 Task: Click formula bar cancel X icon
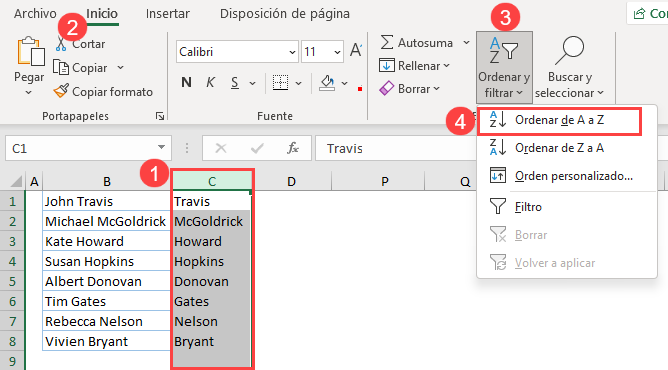click(221, 148)
